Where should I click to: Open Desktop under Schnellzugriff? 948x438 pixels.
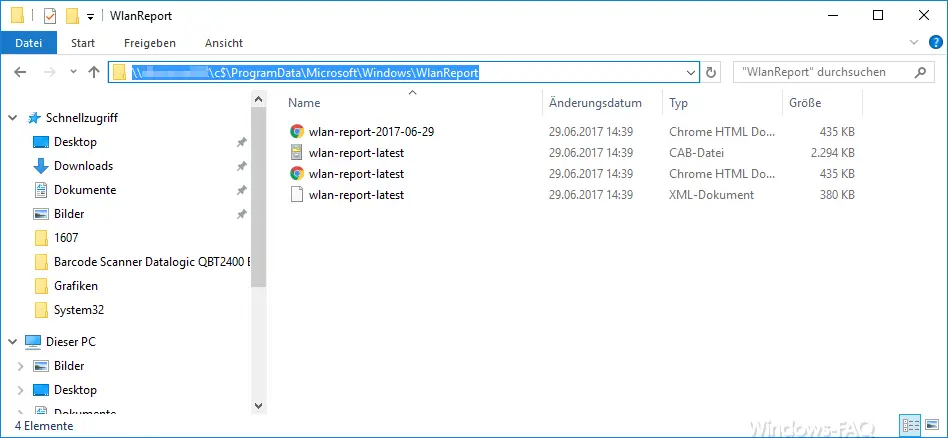tap(75, 142)
